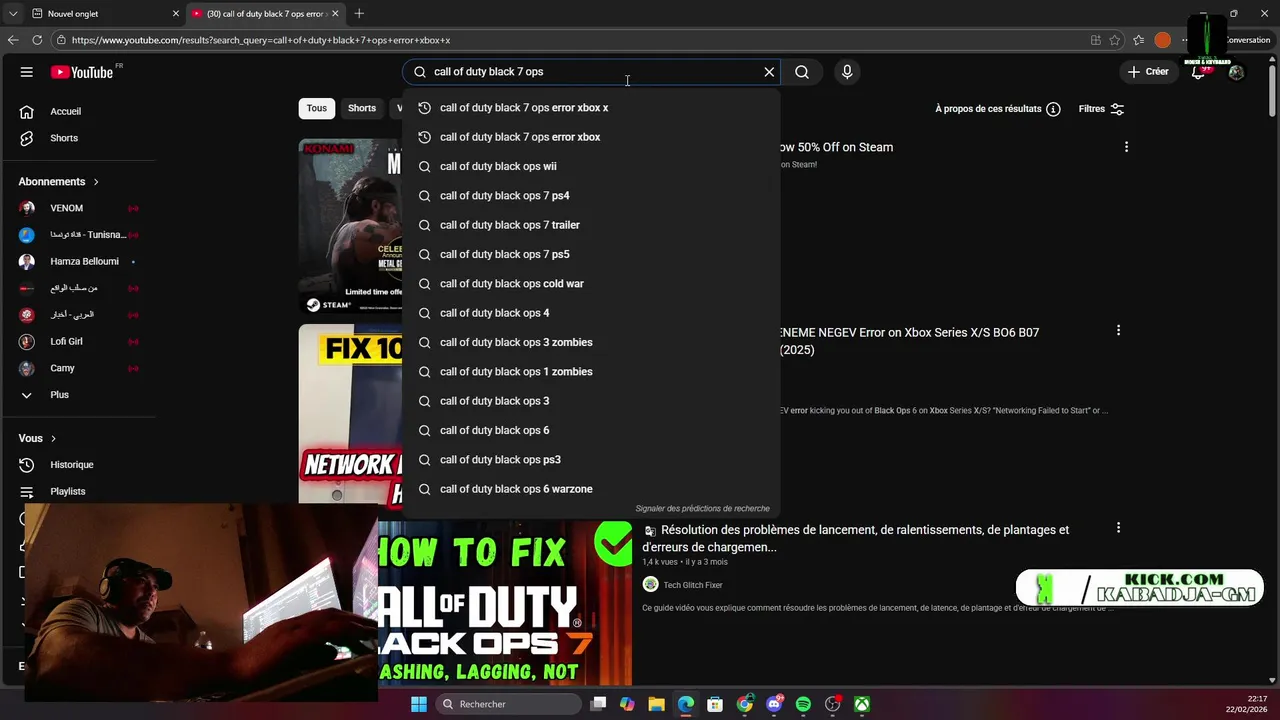Viewport: 1280px width, 720px height.
Task: Open Xbox app from the taskbar
Action: 862,704
